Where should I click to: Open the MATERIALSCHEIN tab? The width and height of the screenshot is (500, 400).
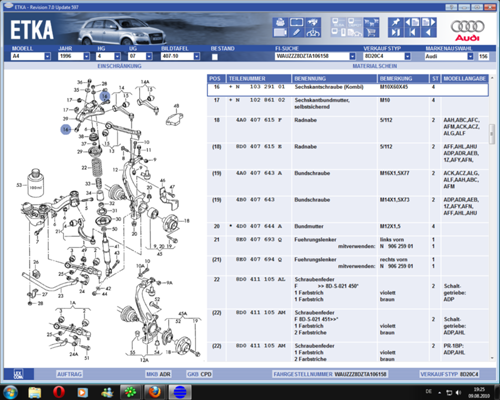pos(375,66)
